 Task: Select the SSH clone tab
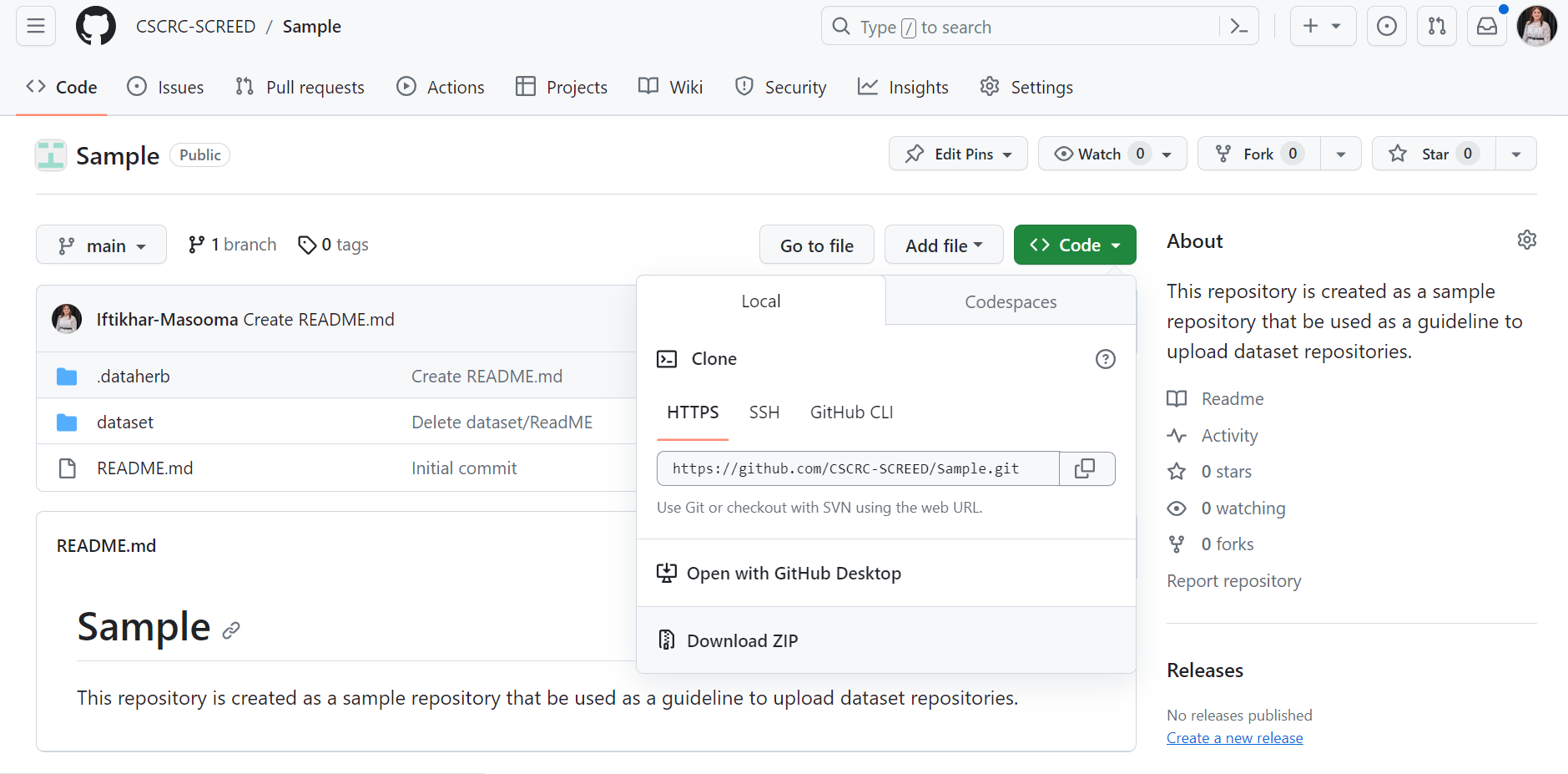click(764, 412)
